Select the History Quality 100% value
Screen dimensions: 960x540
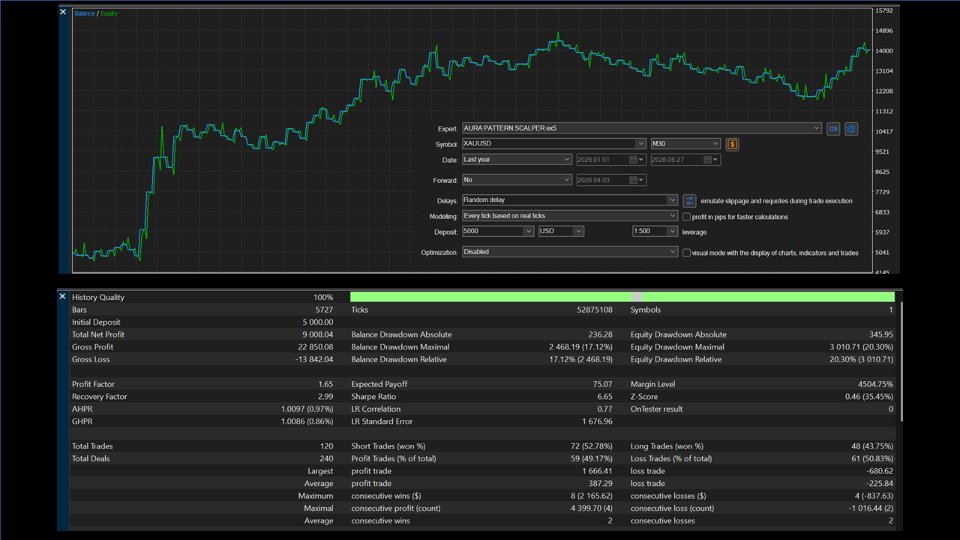(x=323, y=298)
